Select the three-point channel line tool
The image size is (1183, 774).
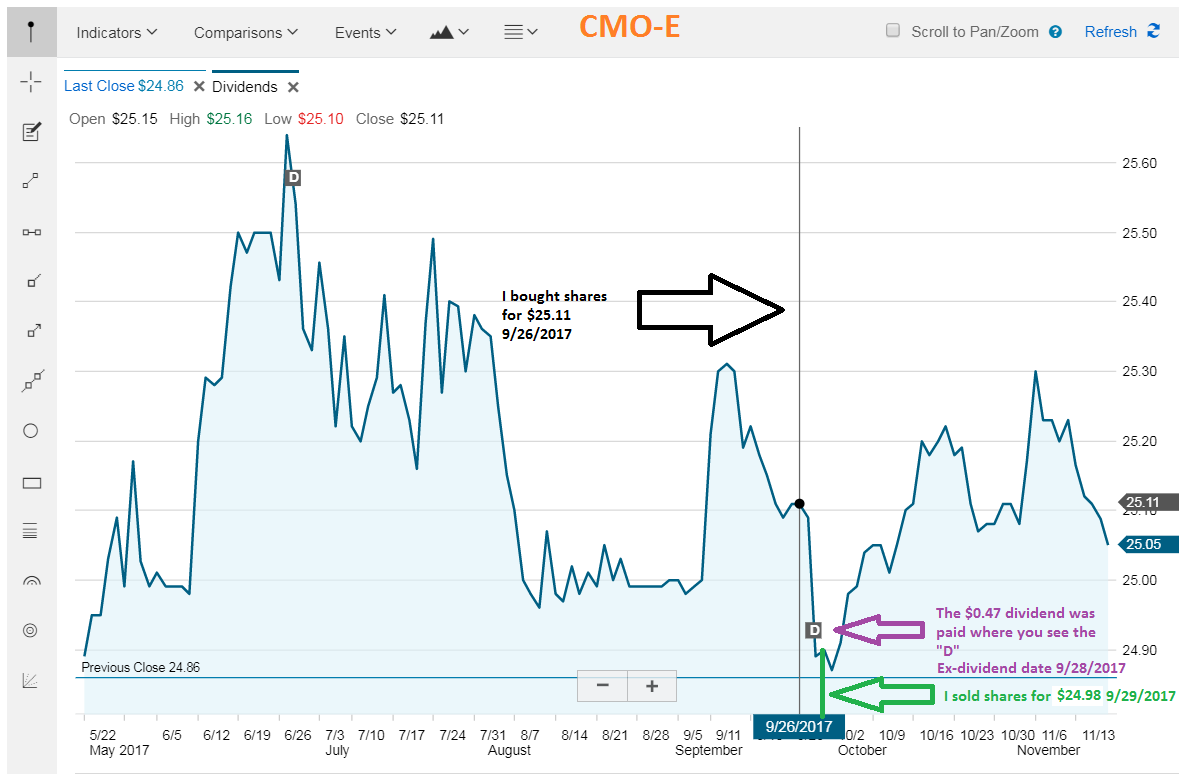pyautogui.click(x=31, y=381)
